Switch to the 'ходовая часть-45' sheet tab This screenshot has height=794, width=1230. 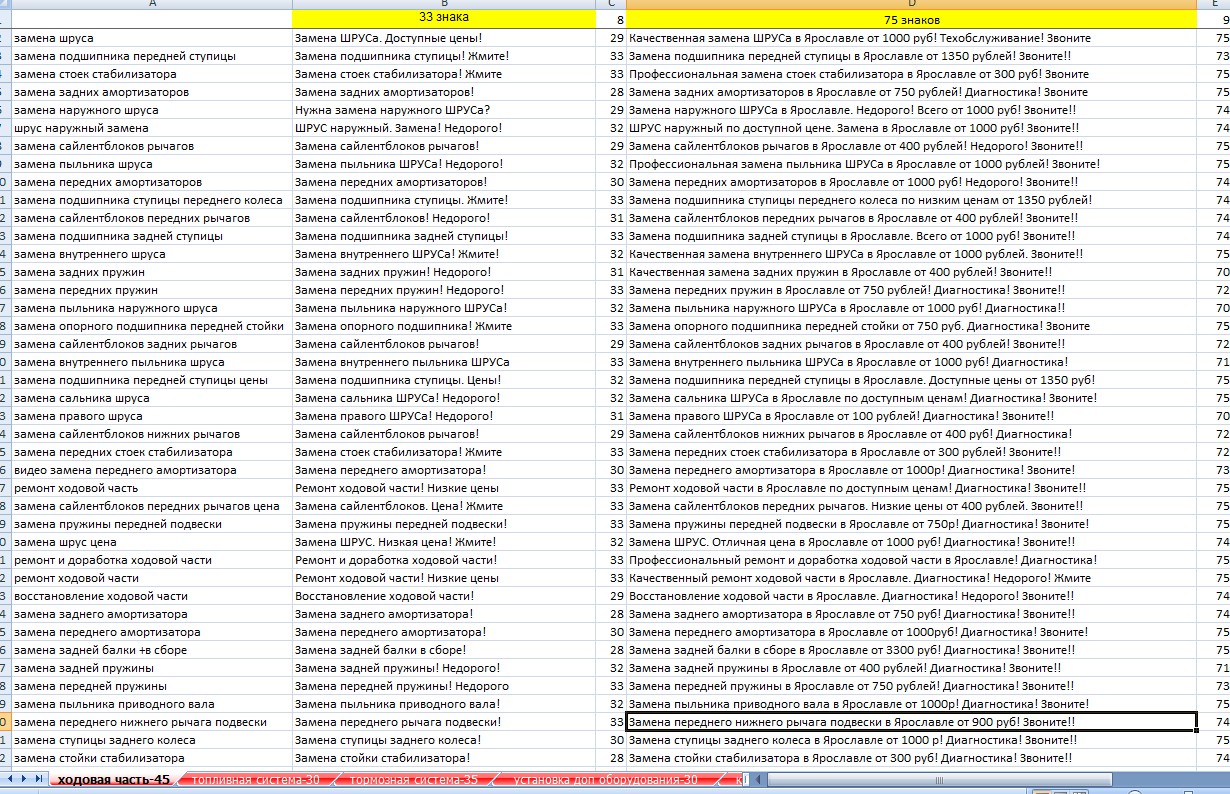113,779
